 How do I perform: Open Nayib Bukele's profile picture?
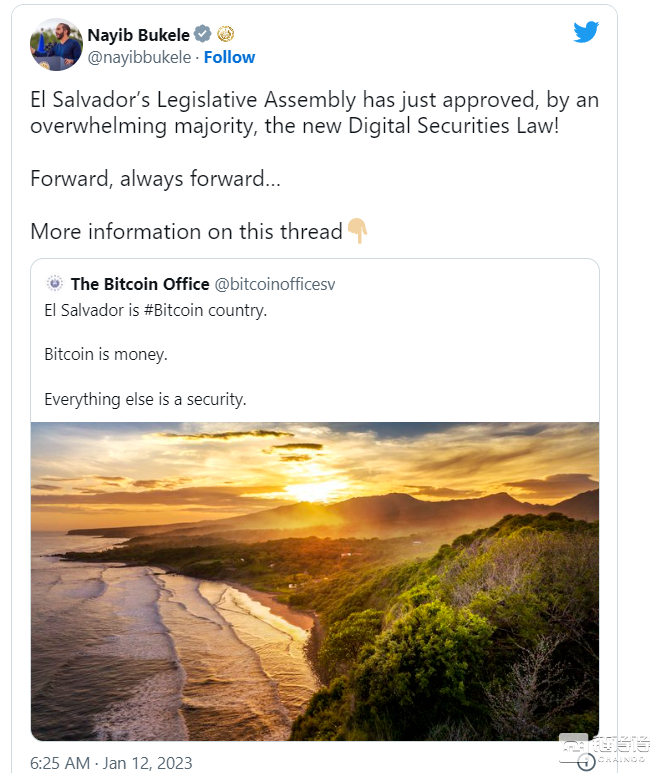point(56,45)
